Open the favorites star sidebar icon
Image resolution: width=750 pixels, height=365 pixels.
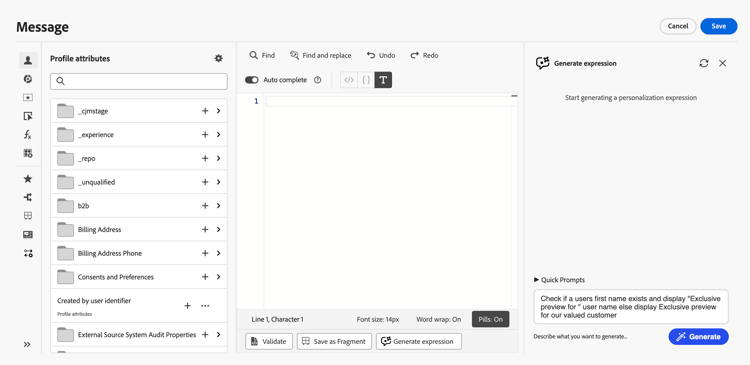[28, 179]
